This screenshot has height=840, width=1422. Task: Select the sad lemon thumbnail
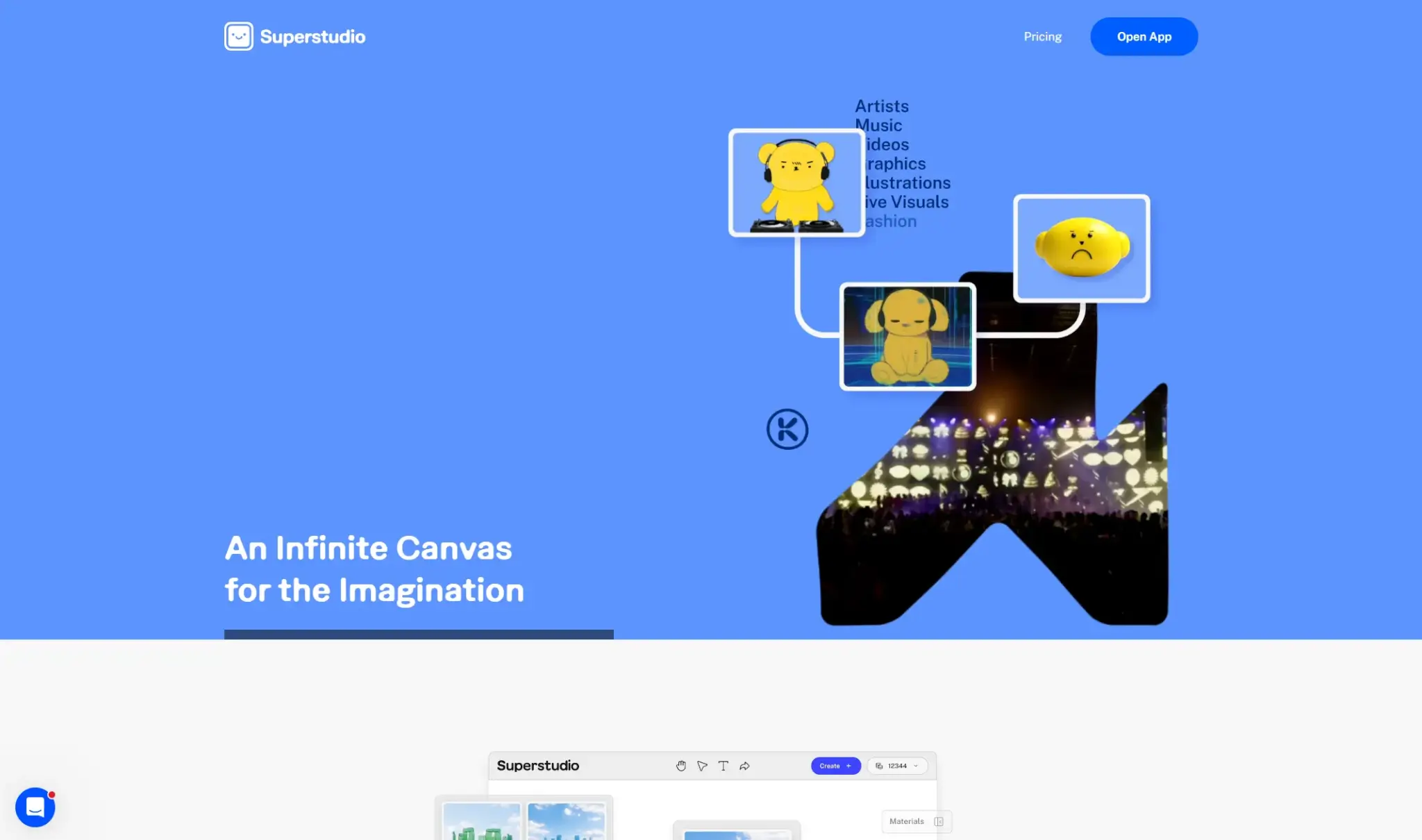click(1081, 248)
